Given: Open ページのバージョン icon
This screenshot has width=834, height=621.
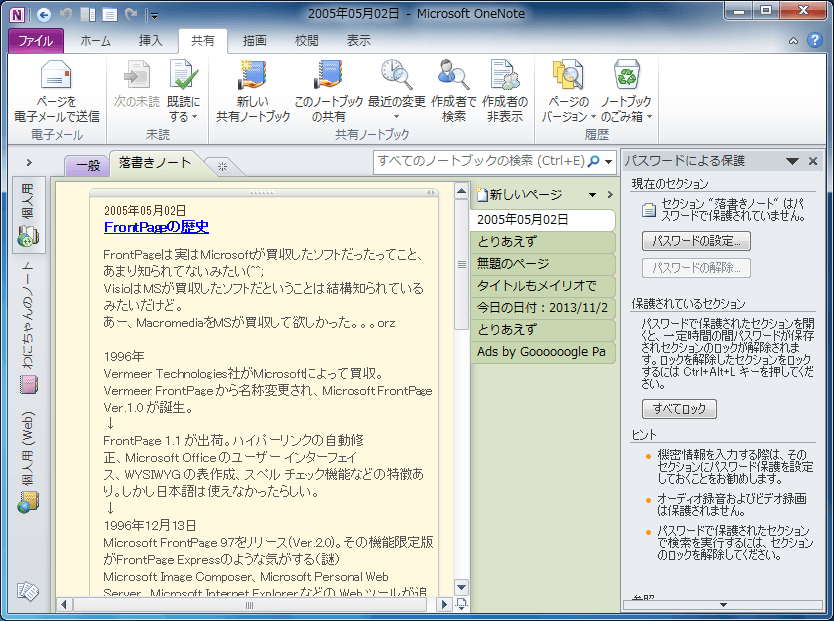Looking at the screenshot, I should [x=568, y=74].
